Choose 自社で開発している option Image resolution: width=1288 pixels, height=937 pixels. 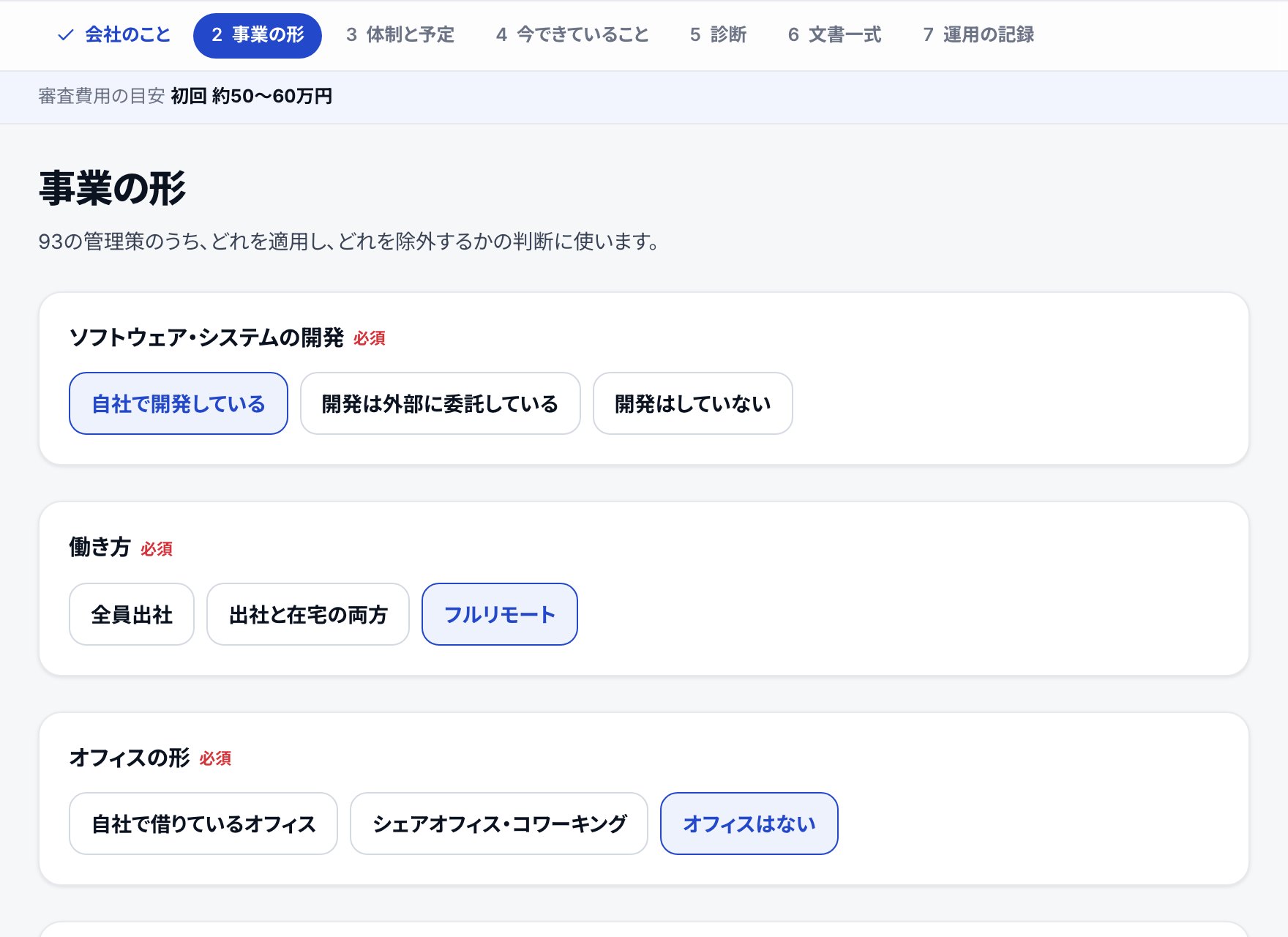(179, 403)
